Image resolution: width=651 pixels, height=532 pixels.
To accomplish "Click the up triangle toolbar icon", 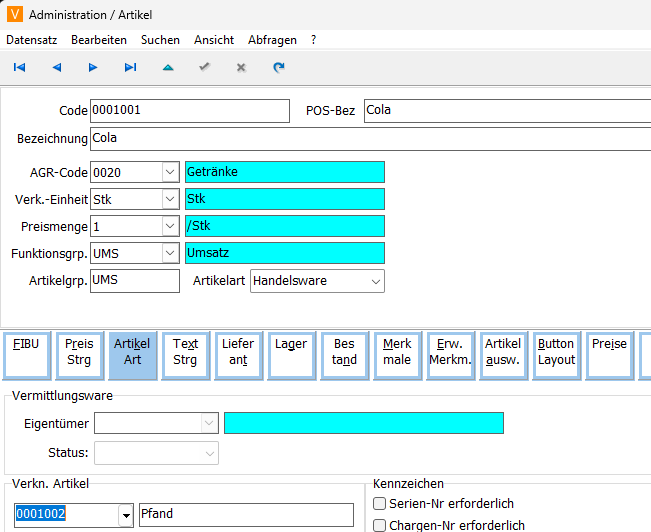I will (x=167, y=67).
